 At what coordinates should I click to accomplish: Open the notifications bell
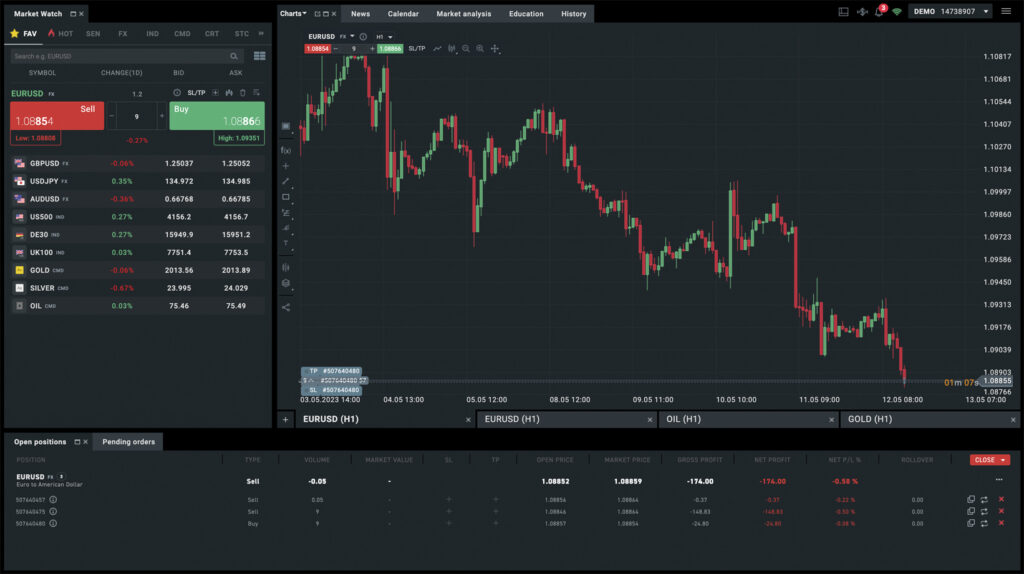(879, 12)
